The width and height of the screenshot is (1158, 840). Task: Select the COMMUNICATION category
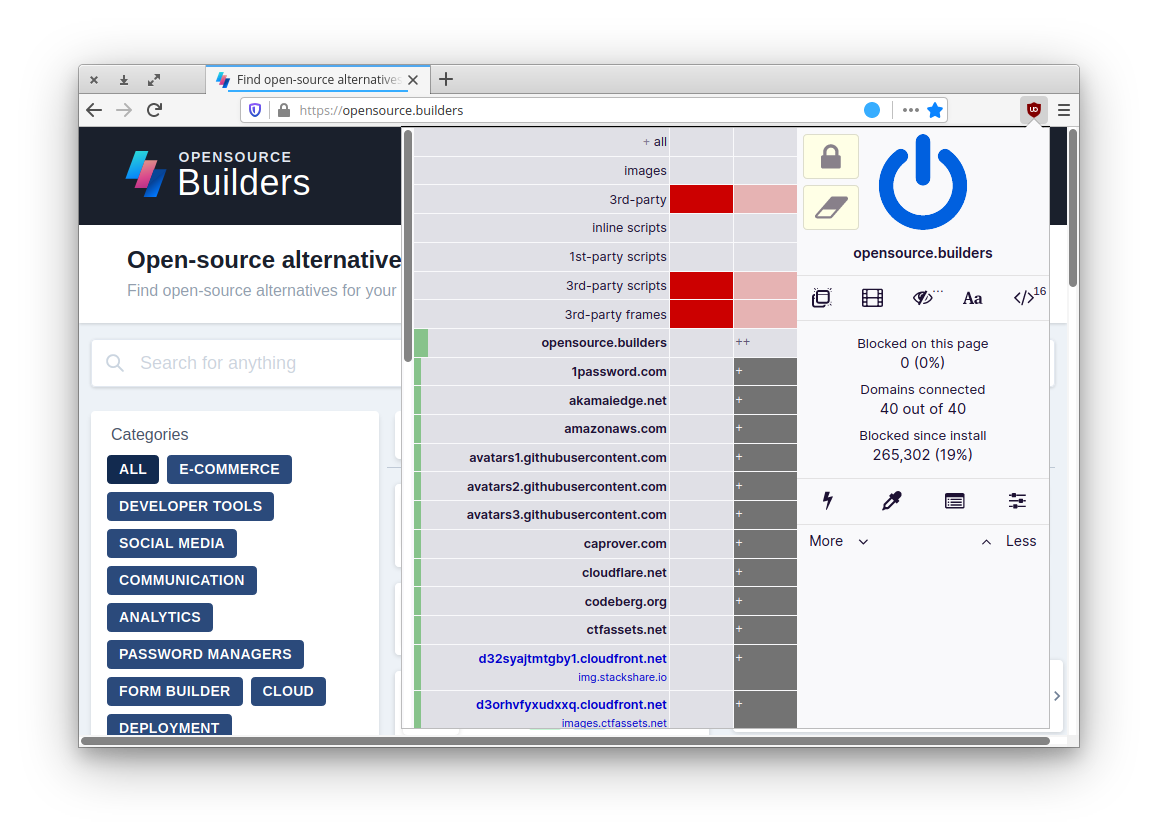pyautogui.click(x=182, y=580)
